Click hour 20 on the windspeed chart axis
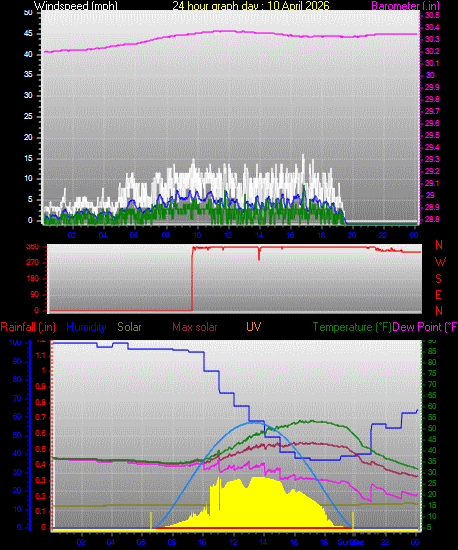The width and height of the screenshot is (458, 550). (352, 235)
